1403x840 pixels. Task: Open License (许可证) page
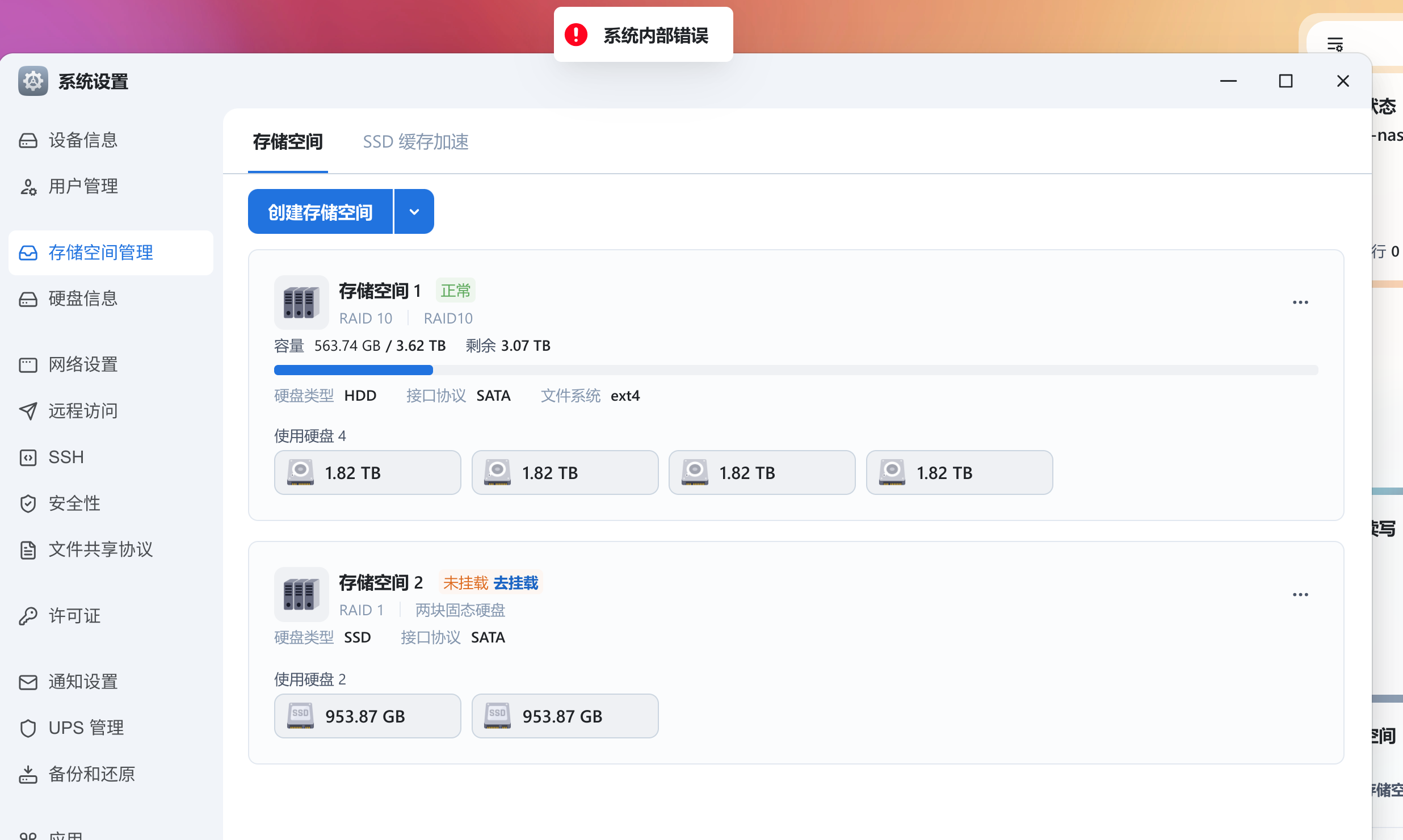[x=74, y=616]
